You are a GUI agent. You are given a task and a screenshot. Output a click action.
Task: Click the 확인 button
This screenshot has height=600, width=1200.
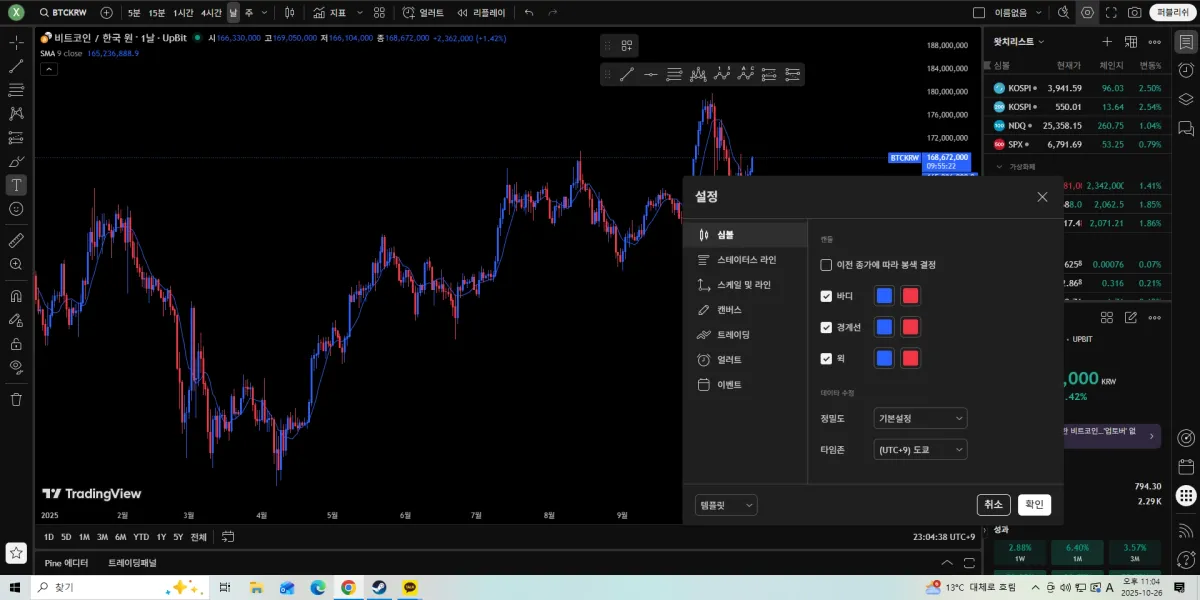1034,505
